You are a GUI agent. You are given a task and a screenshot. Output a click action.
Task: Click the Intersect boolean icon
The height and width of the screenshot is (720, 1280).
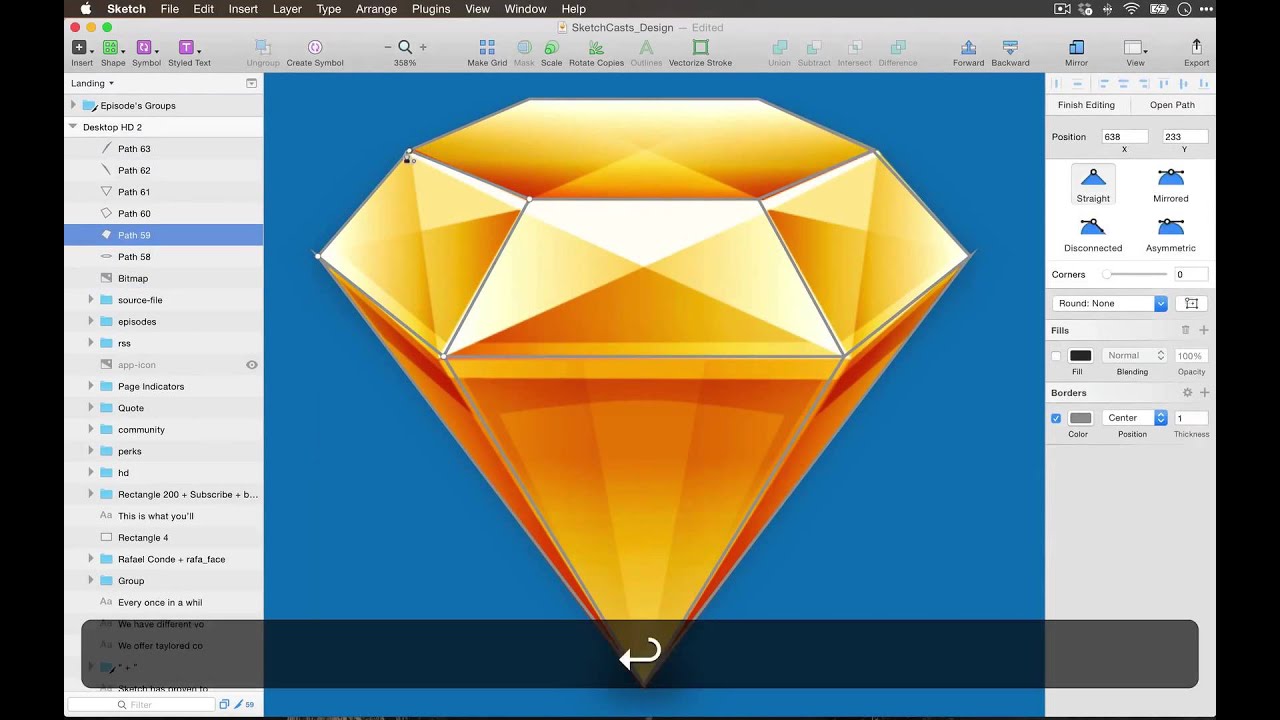(x=854, y=47)
